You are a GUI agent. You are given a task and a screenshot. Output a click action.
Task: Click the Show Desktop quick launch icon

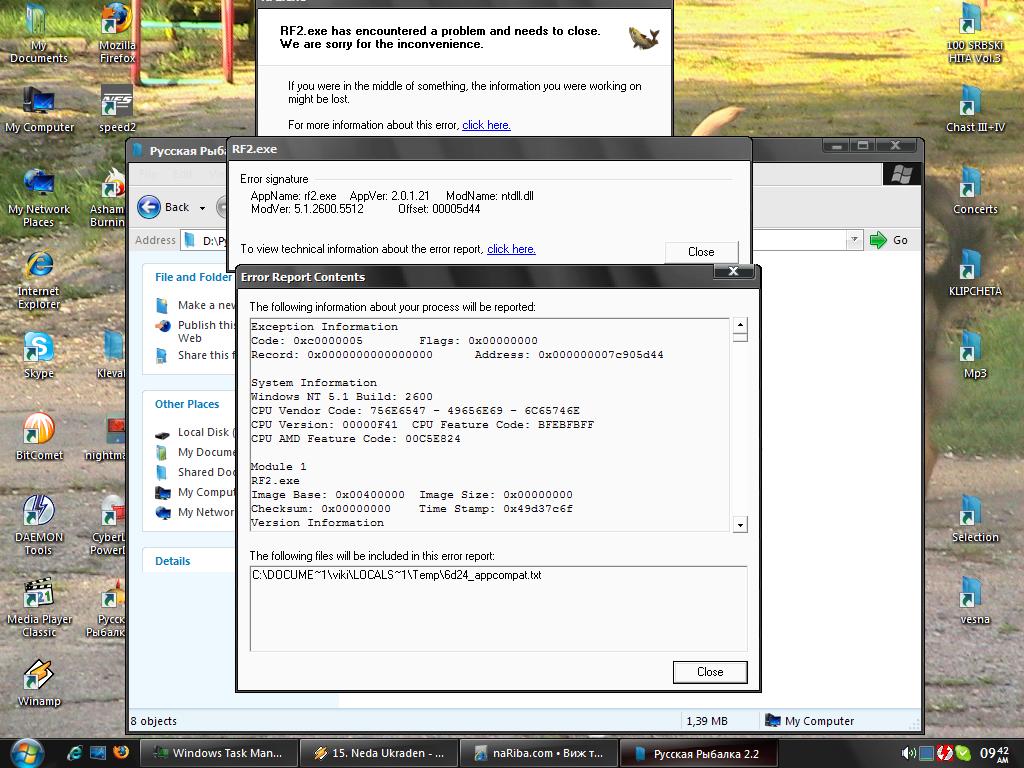point(98,753)
